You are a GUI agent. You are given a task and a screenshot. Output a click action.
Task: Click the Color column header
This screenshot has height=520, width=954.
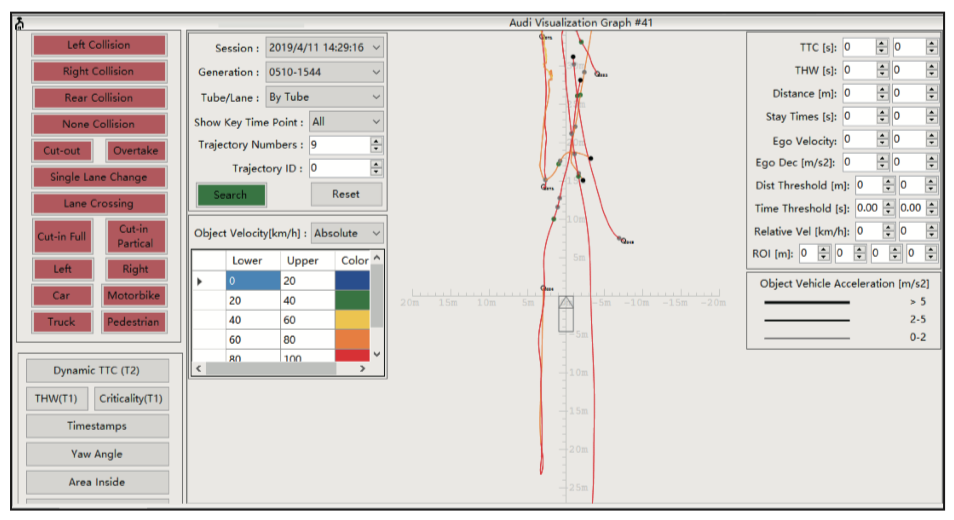pyautogui.click(x=354, y=260)
